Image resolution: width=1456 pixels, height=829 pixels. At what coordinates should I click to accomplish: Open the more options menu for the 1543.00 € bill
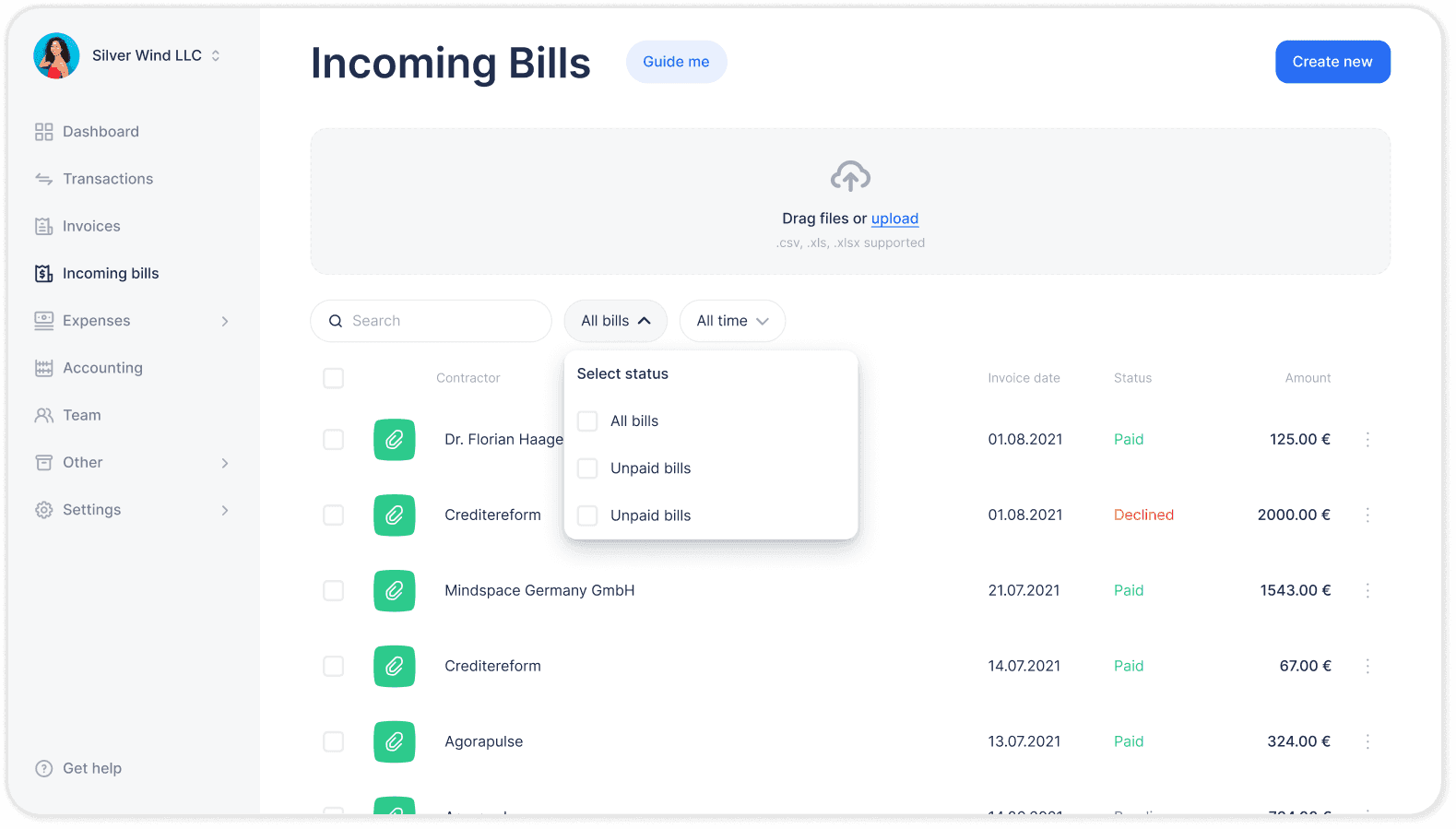[1367, 591]
